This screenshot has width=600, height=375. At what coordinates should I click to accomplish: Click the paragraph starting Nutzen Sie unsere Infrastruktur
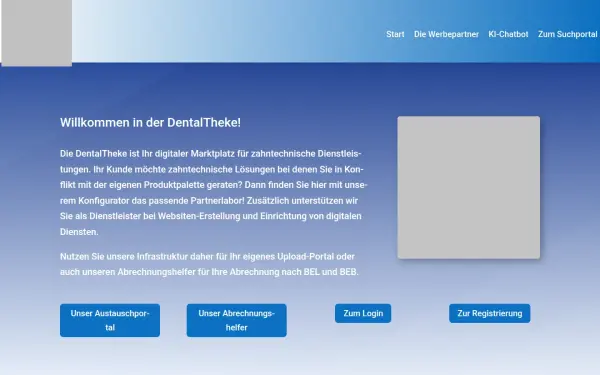209,264
